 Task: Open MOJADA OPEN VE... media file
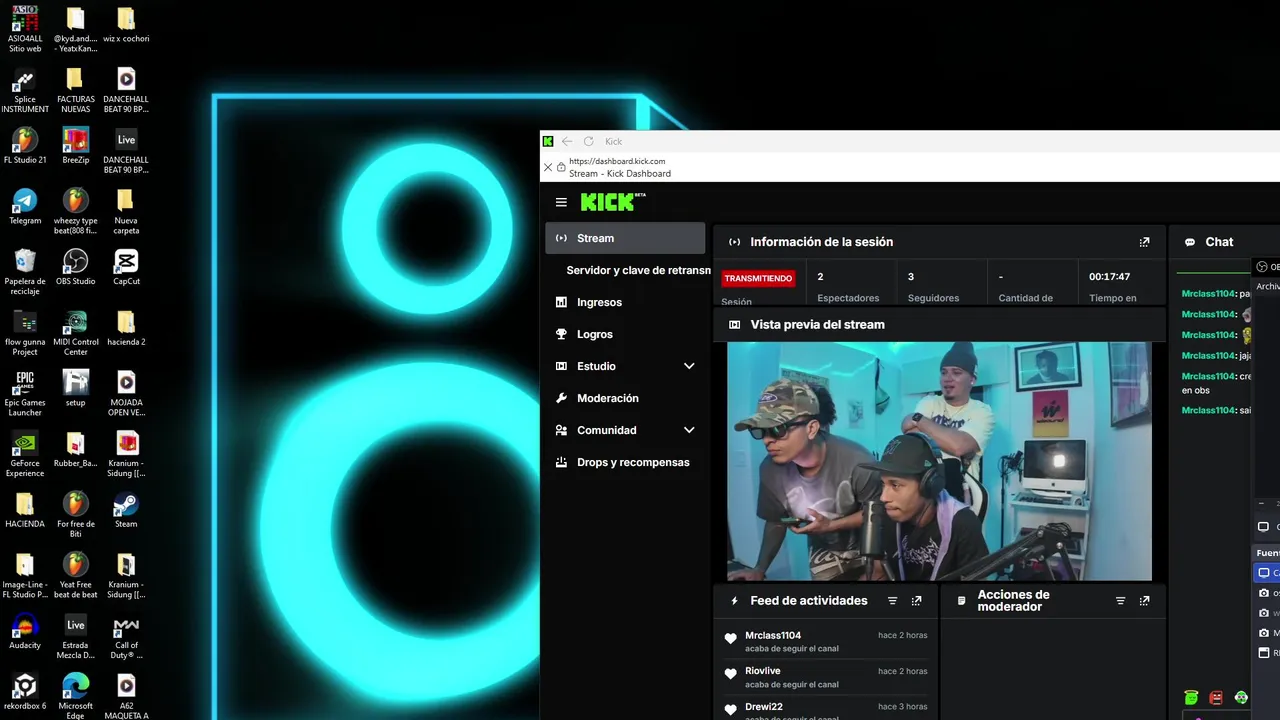(126, 393)
